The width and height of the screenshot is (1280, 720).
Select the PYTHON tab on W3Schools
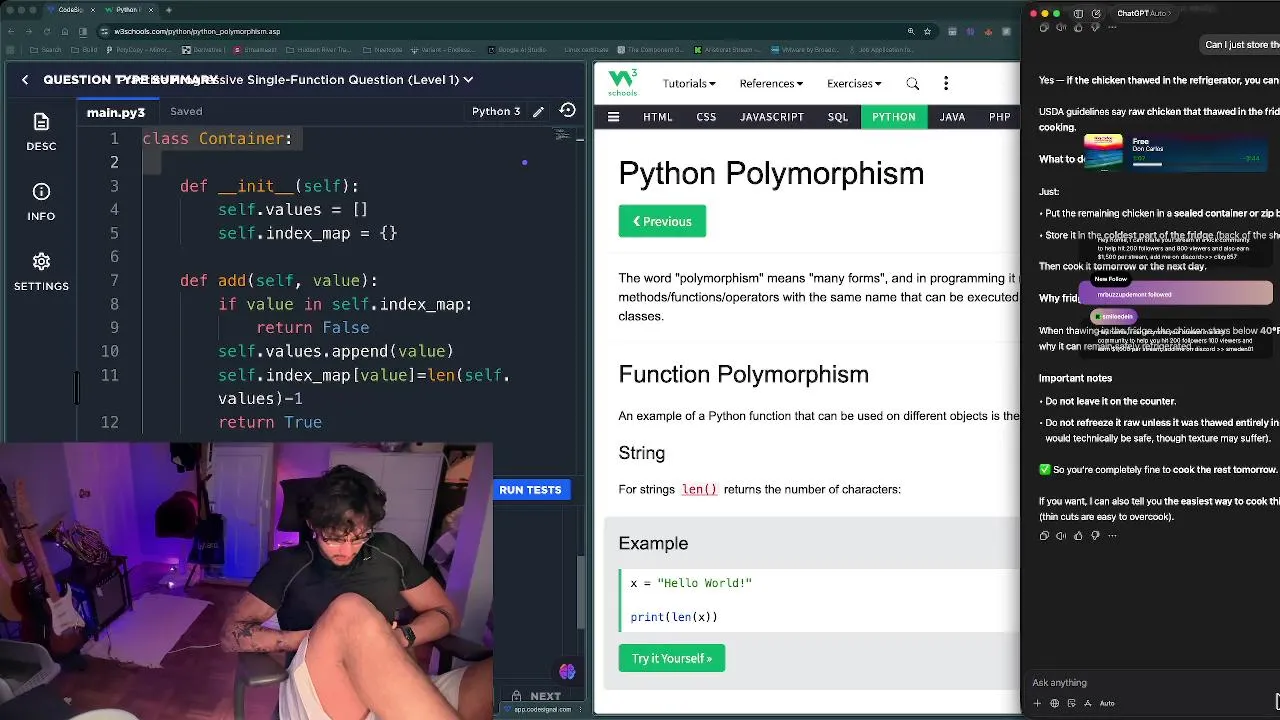[x=894, y=117]
